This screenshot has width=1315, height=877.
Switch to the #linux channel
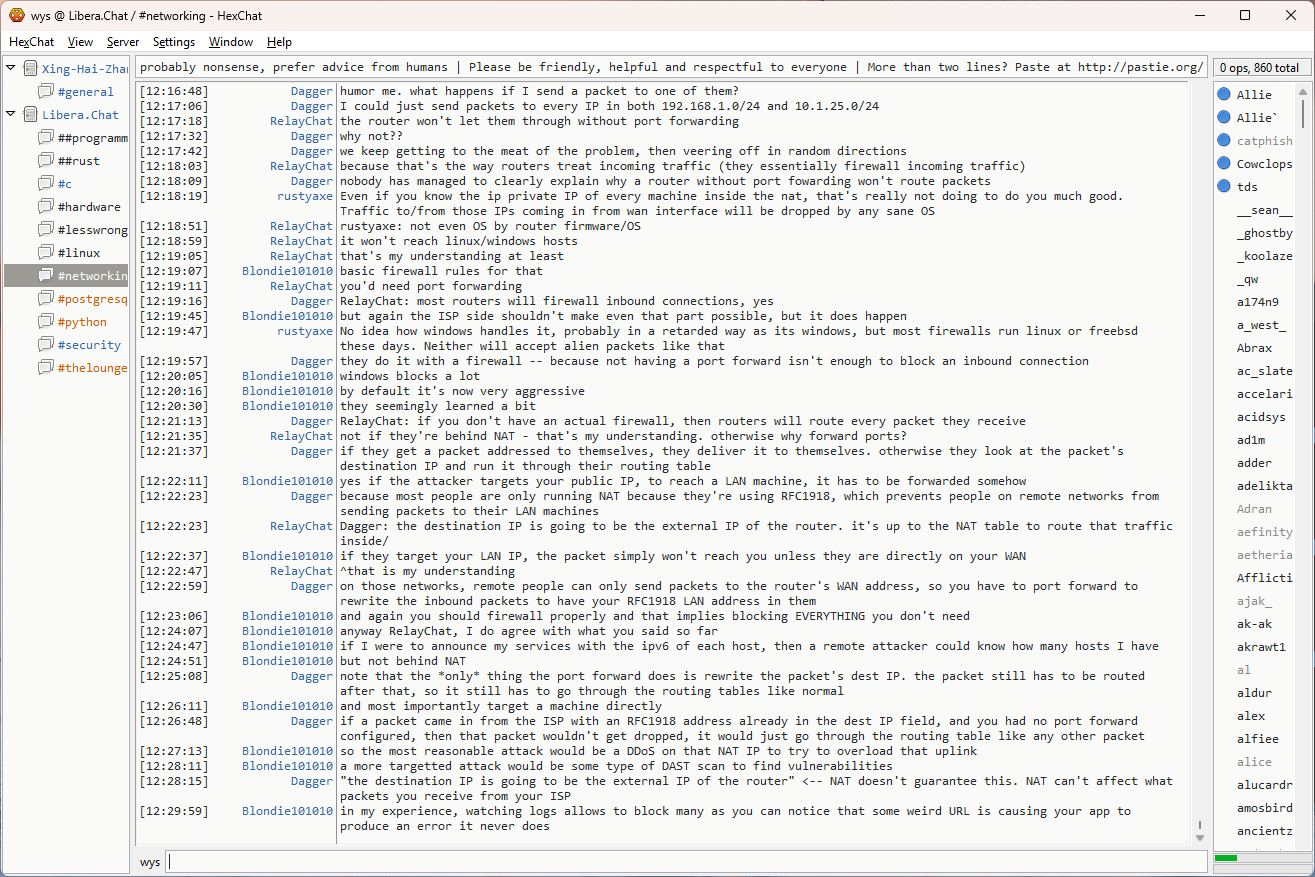[x=78, y=253]
